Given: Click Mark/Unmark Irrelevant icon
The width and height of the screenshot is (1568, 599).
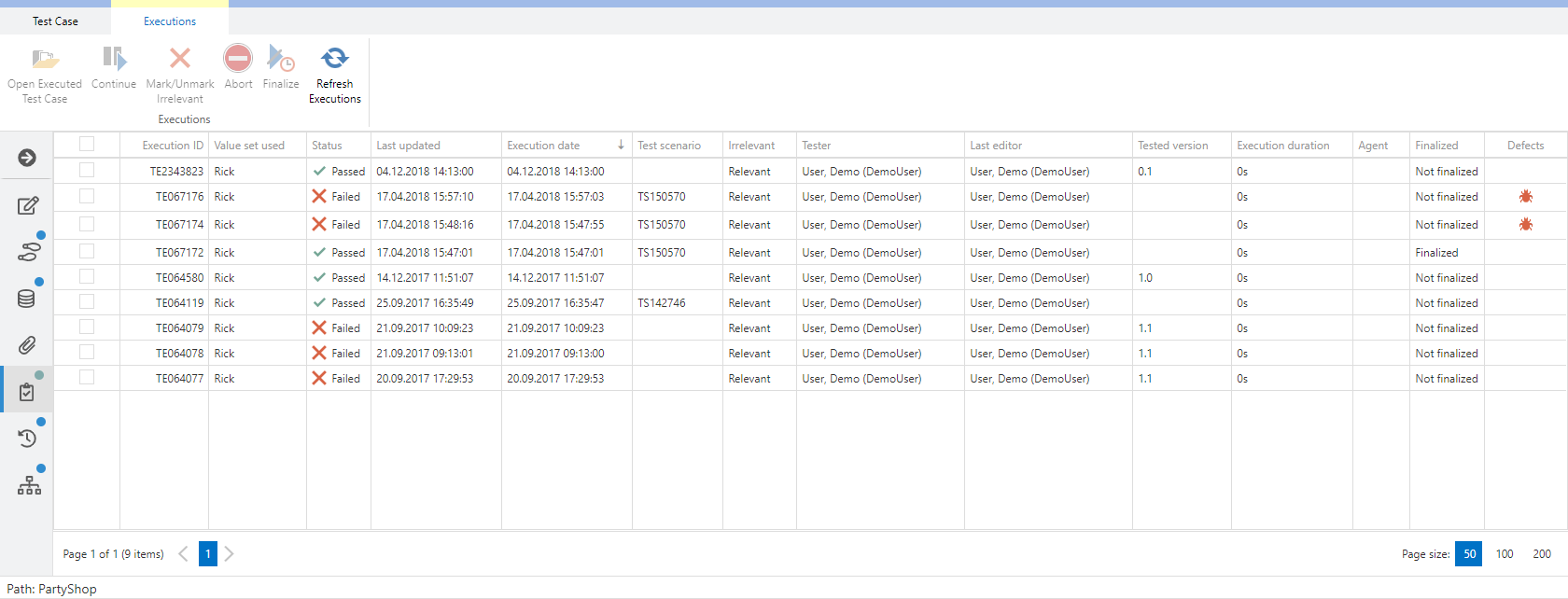Looking at the screenshot, I should pyautogui.click(x=179, y=59).
